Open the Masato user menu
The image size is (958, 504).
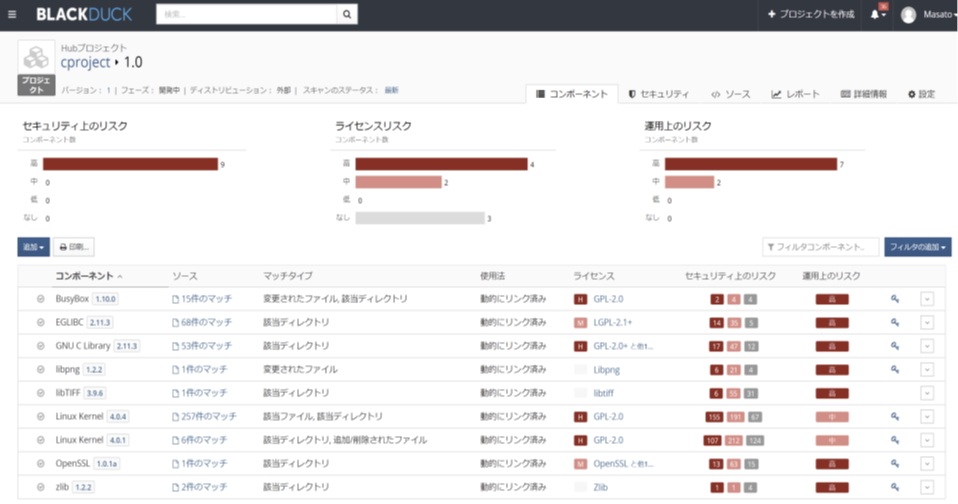[940, 14]
